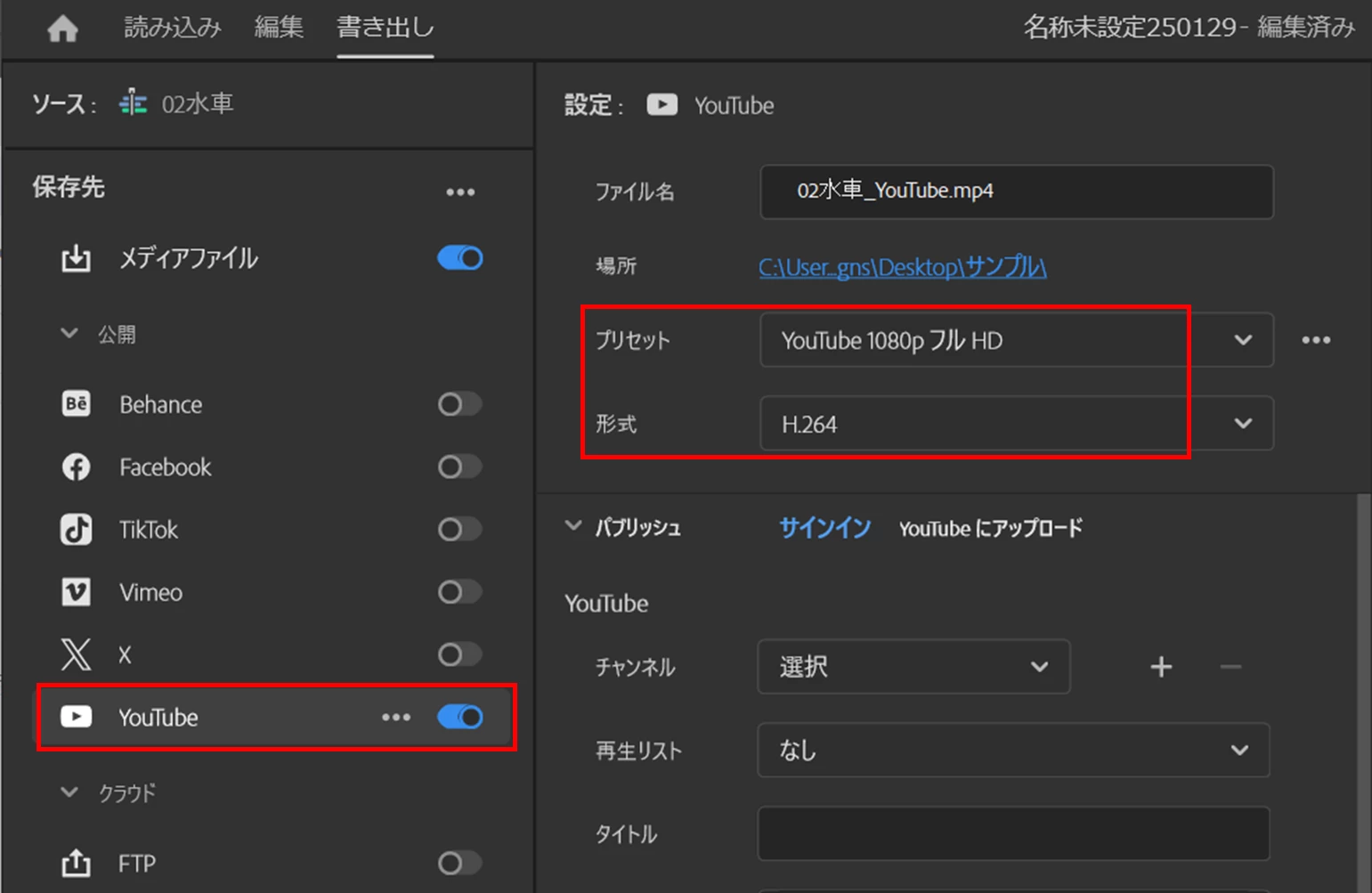1372x893 pixels.
Task: Switch to the 読み込み tab
Action: 173,28
